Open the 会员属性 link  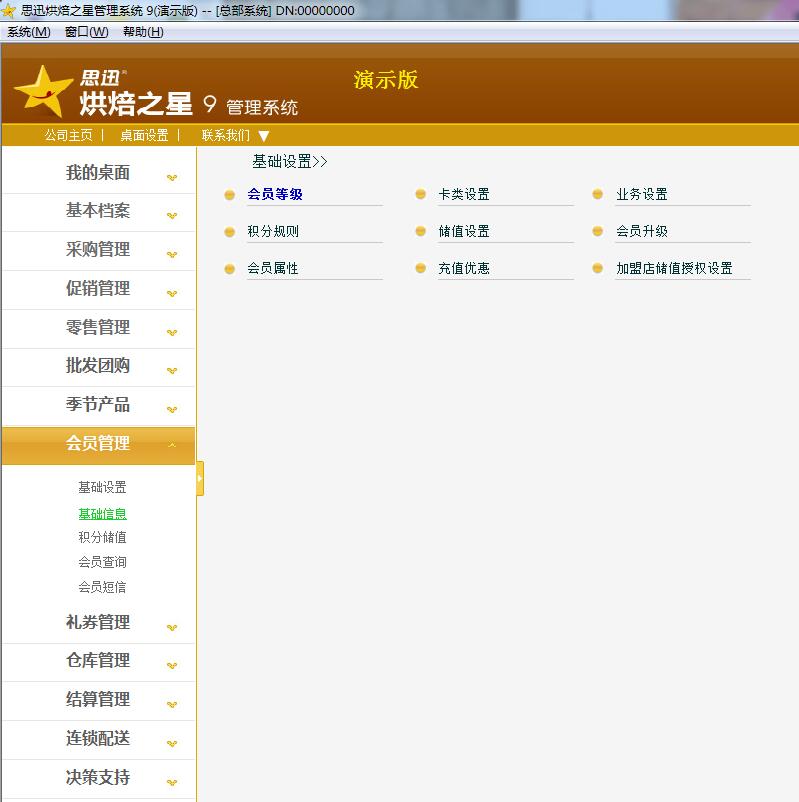(273, 268)
